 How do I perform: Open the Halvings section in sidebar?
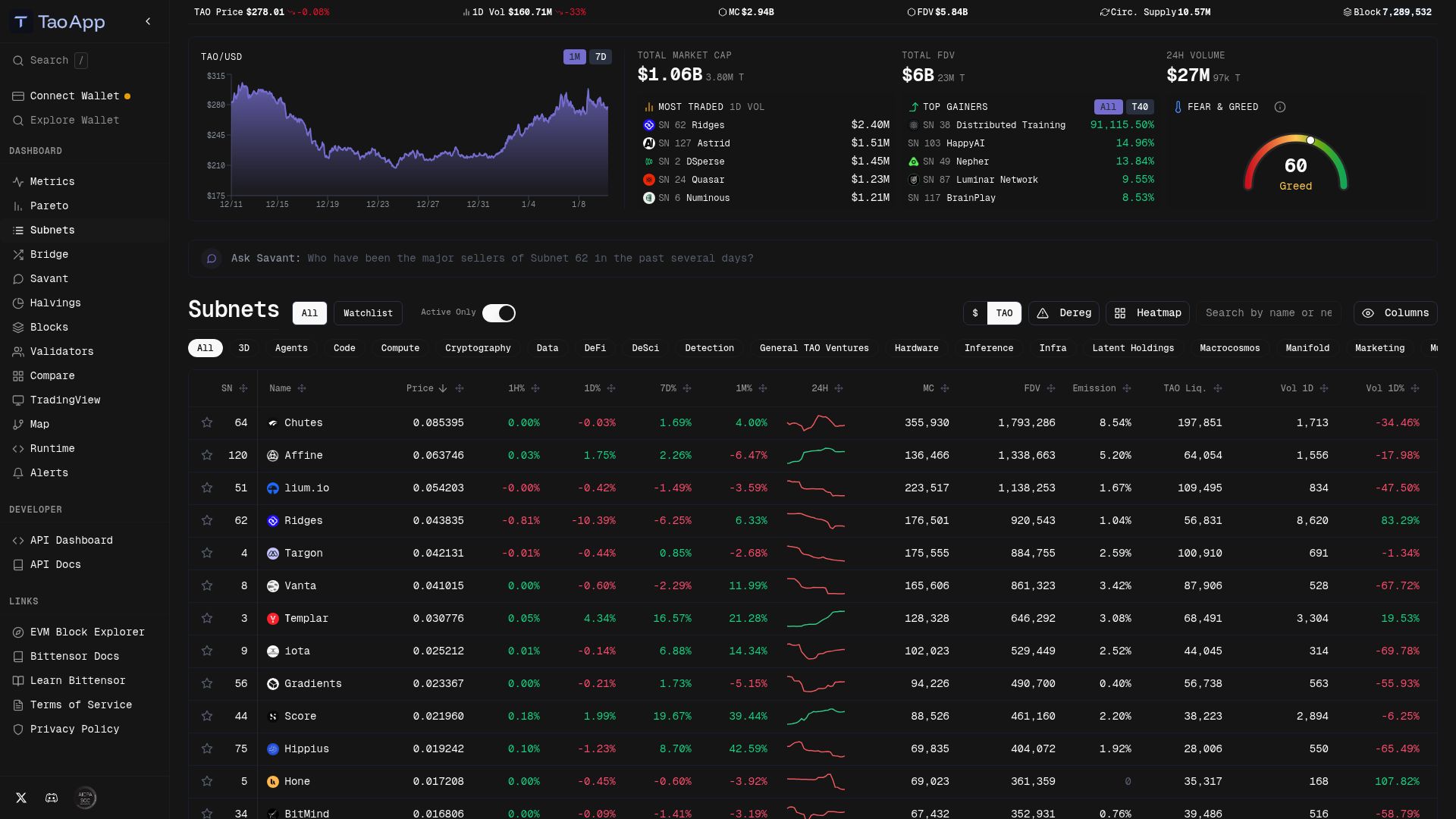coord(18,303)
